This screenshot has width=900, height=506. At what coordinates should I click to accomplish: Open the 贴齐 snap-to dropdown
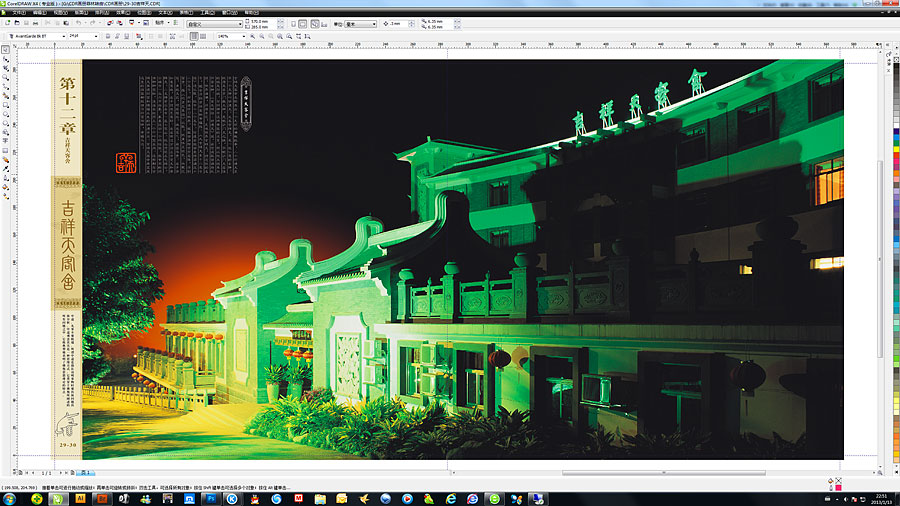tap(162, 23)
